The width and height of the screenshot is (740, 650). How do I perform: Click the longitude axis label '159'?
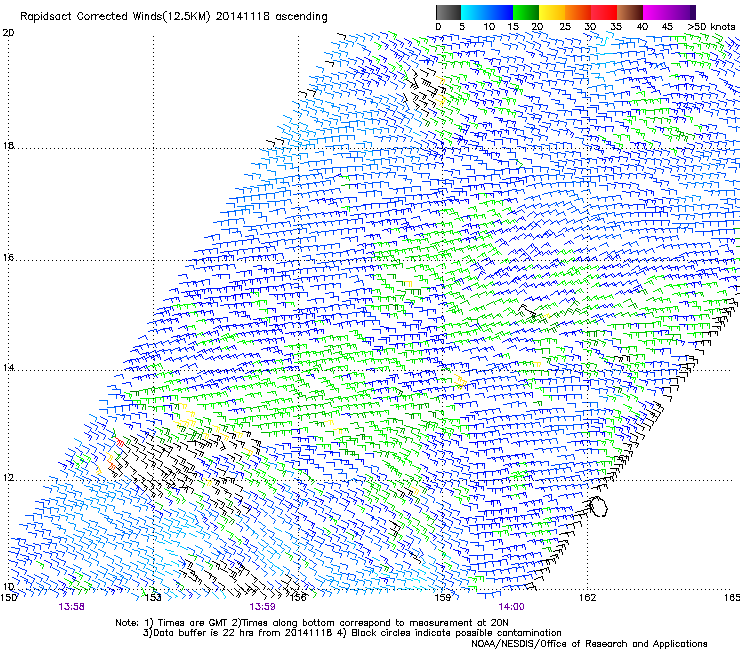443,598
